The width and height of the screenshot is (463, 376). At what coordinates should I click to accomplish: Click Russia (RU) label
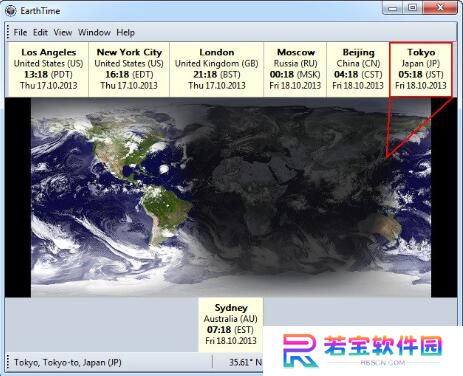tap(295, 63)
